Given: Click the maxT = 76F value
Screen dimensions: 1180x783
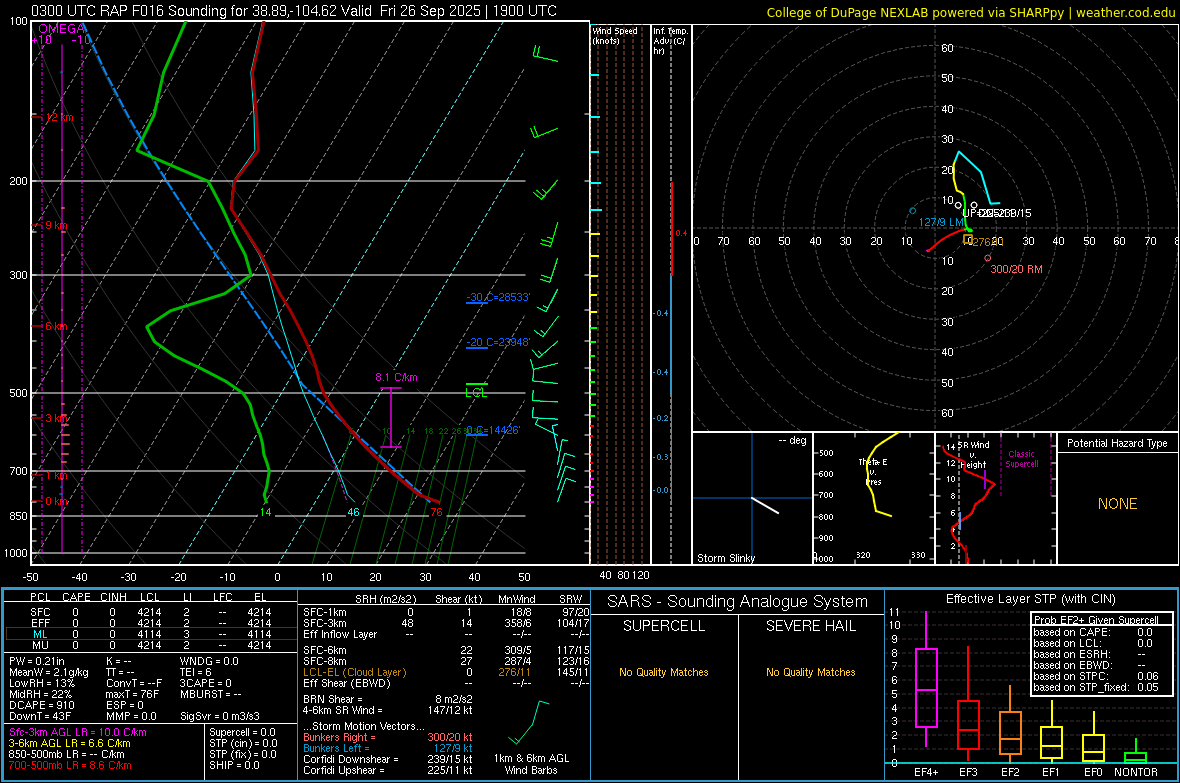Looking at the screenshot, I should [x=132, y=694].
